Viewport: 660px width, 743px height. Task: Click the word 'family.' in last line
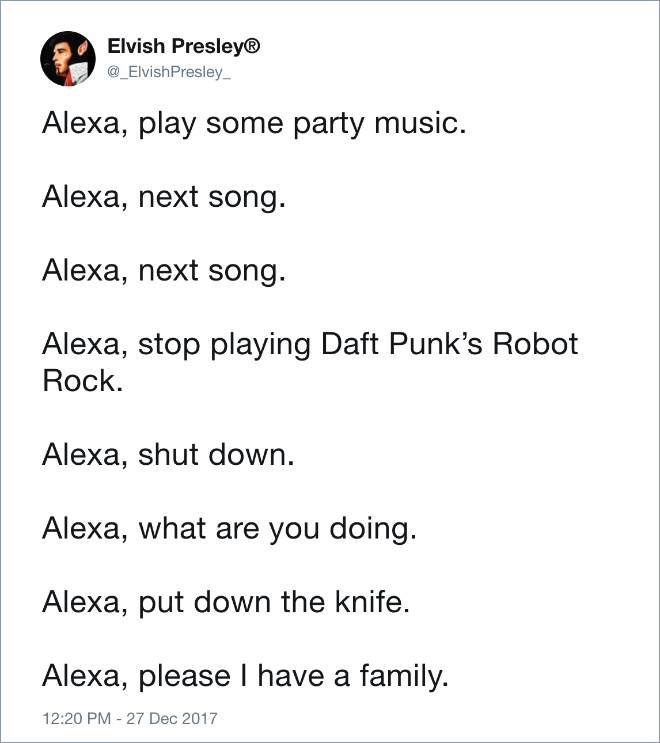click(x=404, y=676)
